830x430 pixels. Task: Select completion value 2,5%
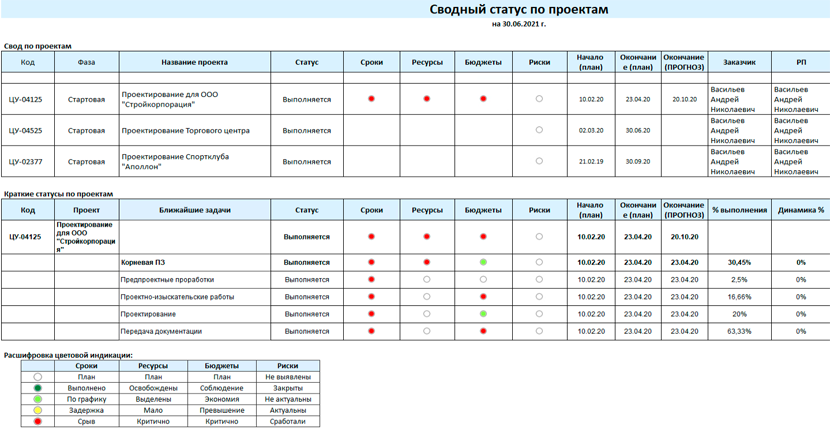(x=739, y=280)
